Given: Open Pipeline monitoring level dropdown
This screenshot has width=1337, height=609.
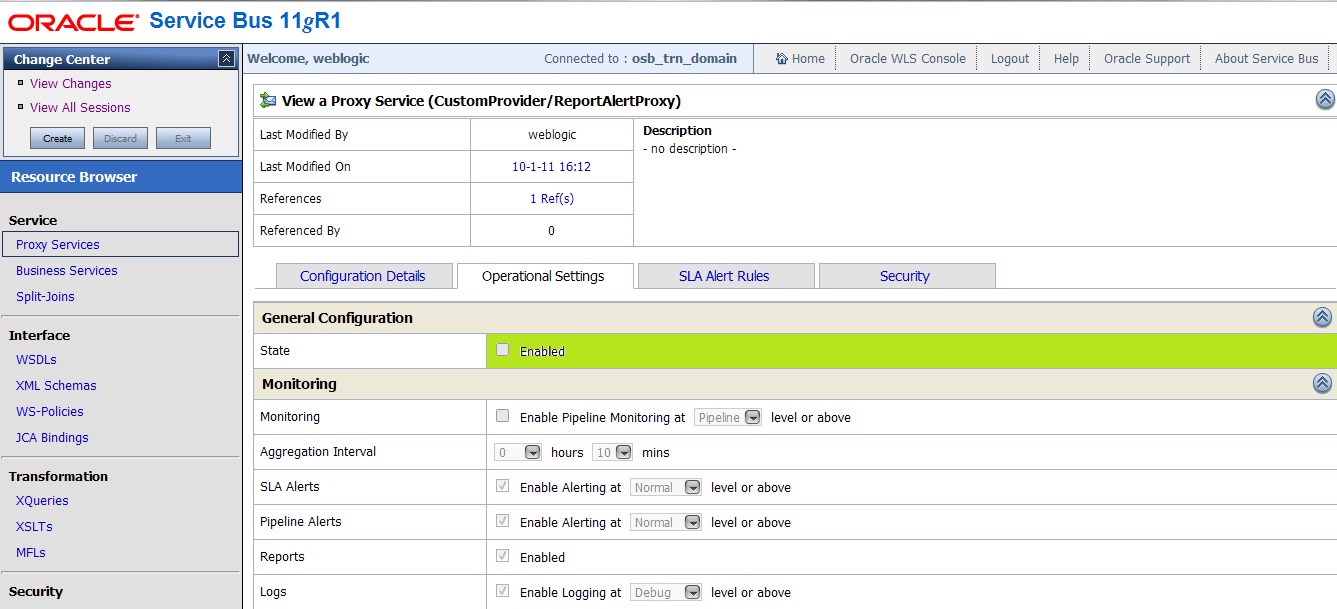Looking at the screenshot, I should [x=728, y=417].
